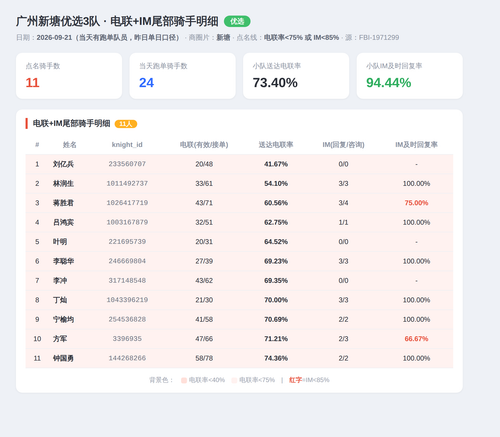This screenshot has height=437, width=500.
Task: Click the IM及时回复率 column header
Action: click(416, 145)
